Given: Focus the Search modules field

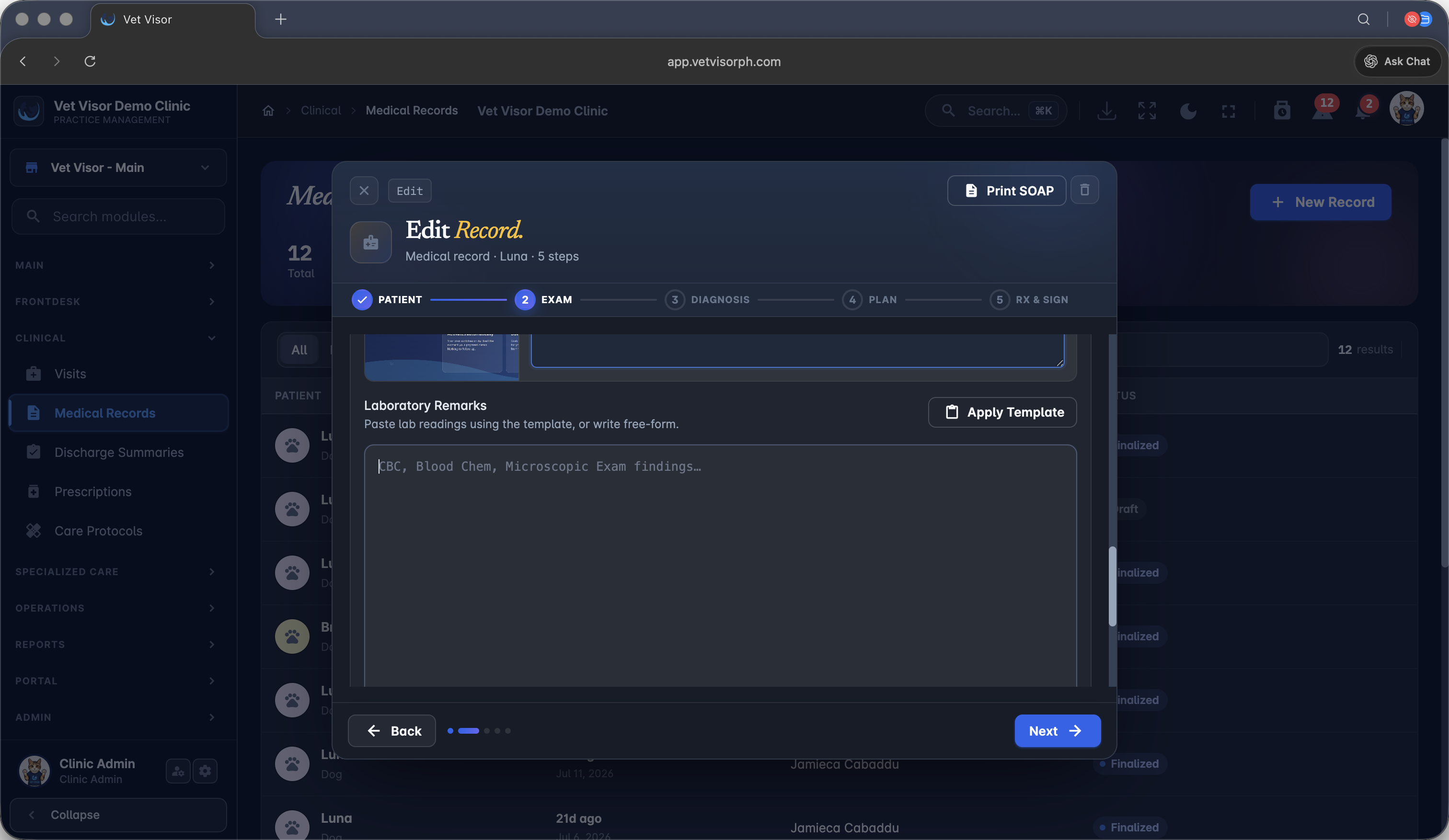Looking at the screenshot, I should coord(118,216).
